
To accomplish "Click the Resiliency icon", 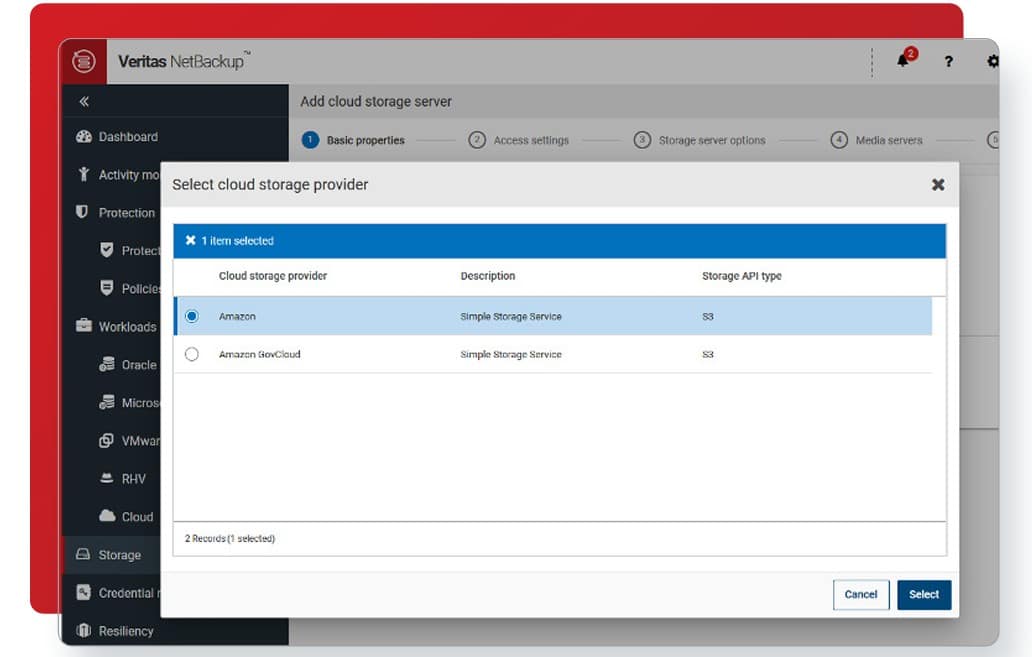I will point(84,630).
